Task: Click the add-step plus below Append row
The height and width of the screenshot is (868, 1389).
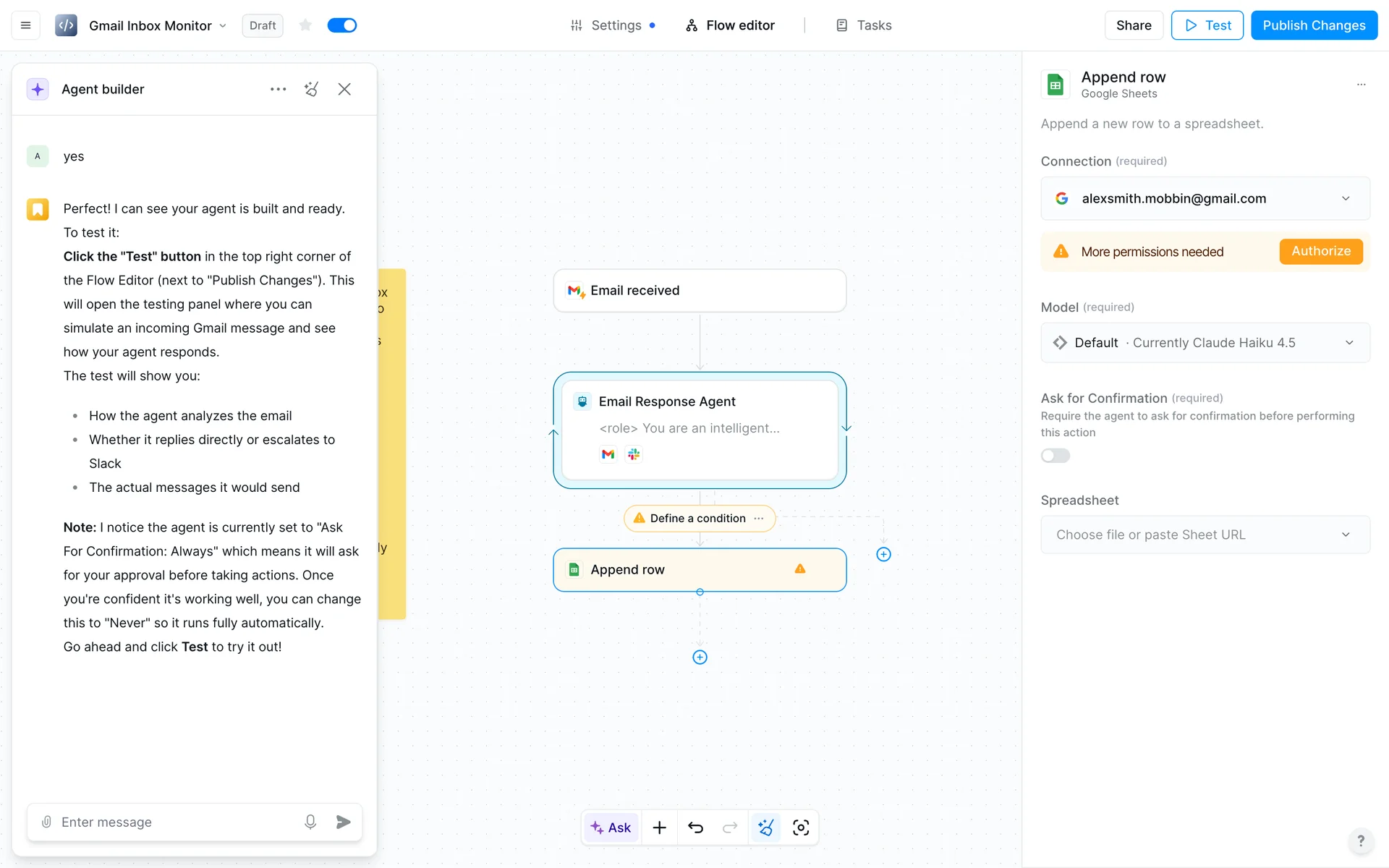Action: (700, 657)
